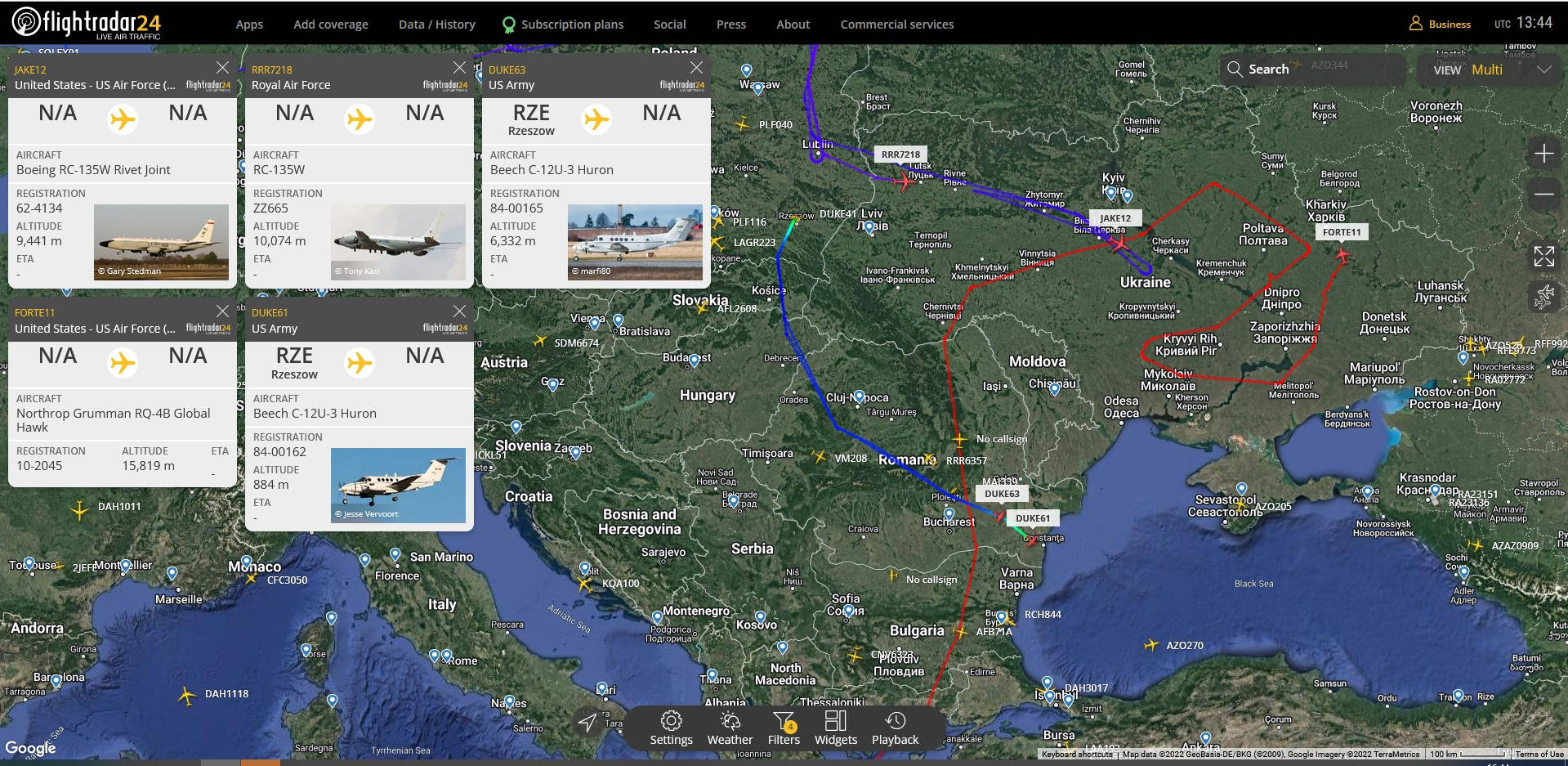Click the plane icon in RRR7218 card
Image resolution: width=1568 pixels, height=766 pixels.
point(360,119)
